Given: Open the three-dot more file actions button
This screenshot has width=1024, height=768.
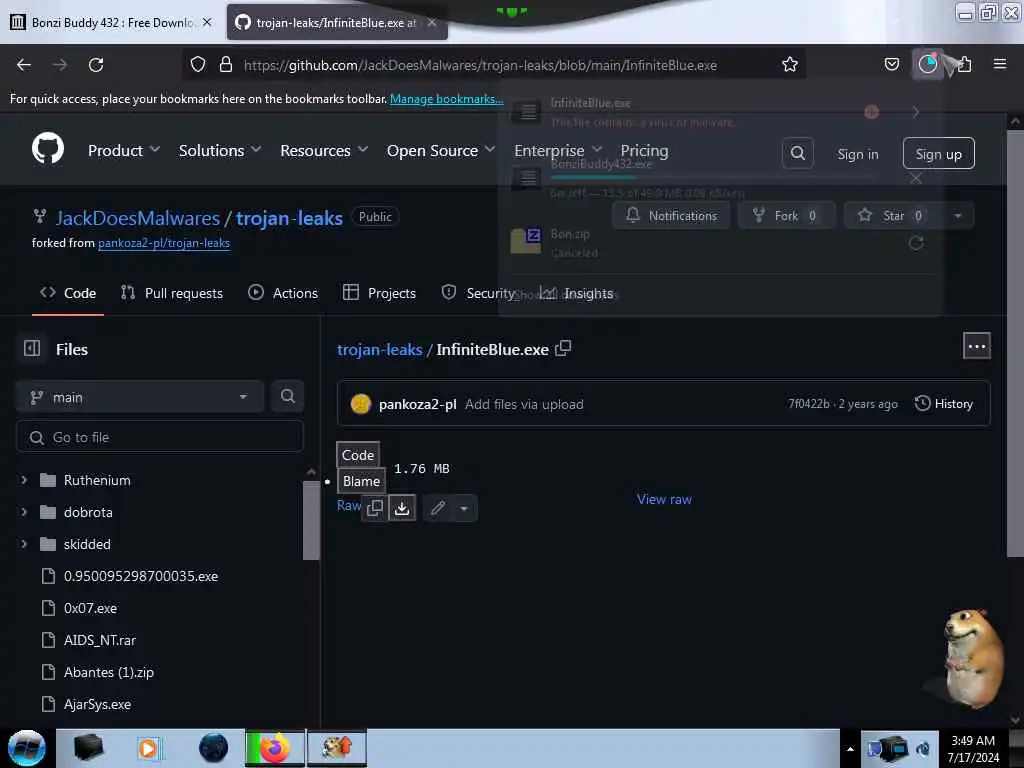Looking at the screenshot, I should (976, 346).
